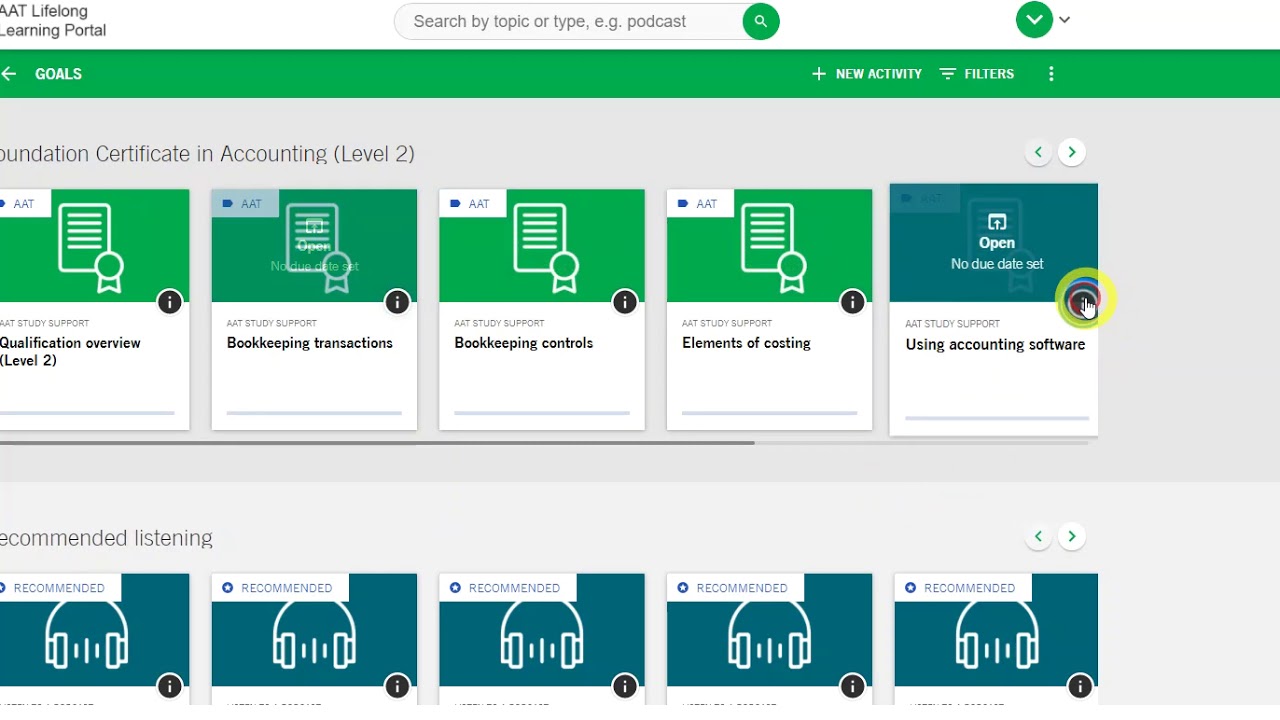Click the RECOMMENDED tag on the second podcast card
This screenshot has width=1280, height=720.
(x=280, y=588)
